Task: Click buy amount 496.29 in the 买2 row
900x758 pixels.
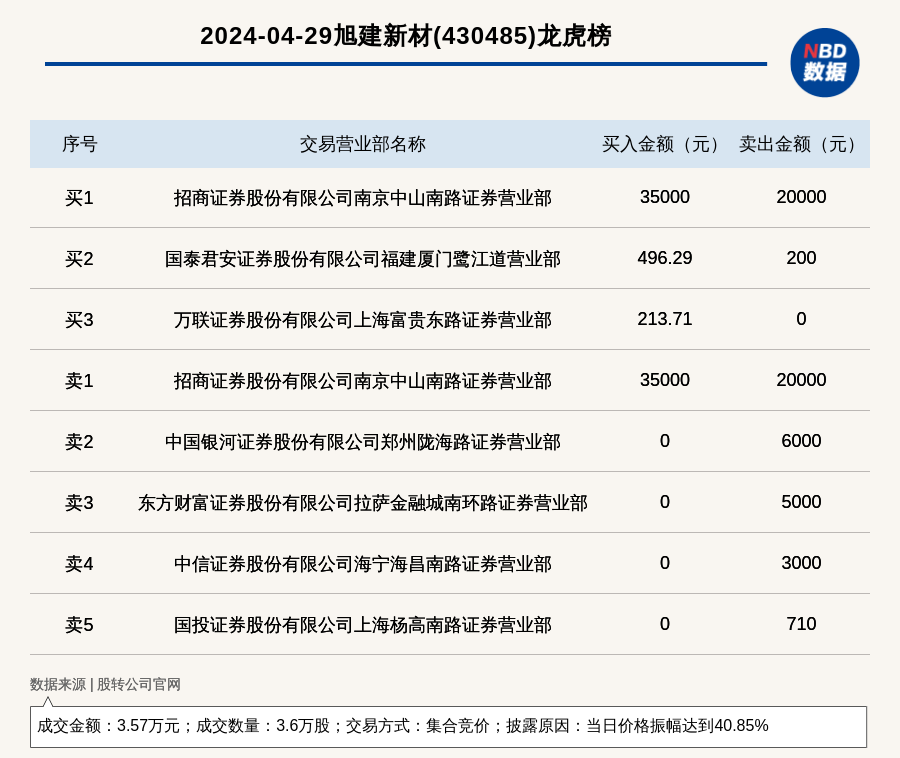Action: [x=665, y=258]
